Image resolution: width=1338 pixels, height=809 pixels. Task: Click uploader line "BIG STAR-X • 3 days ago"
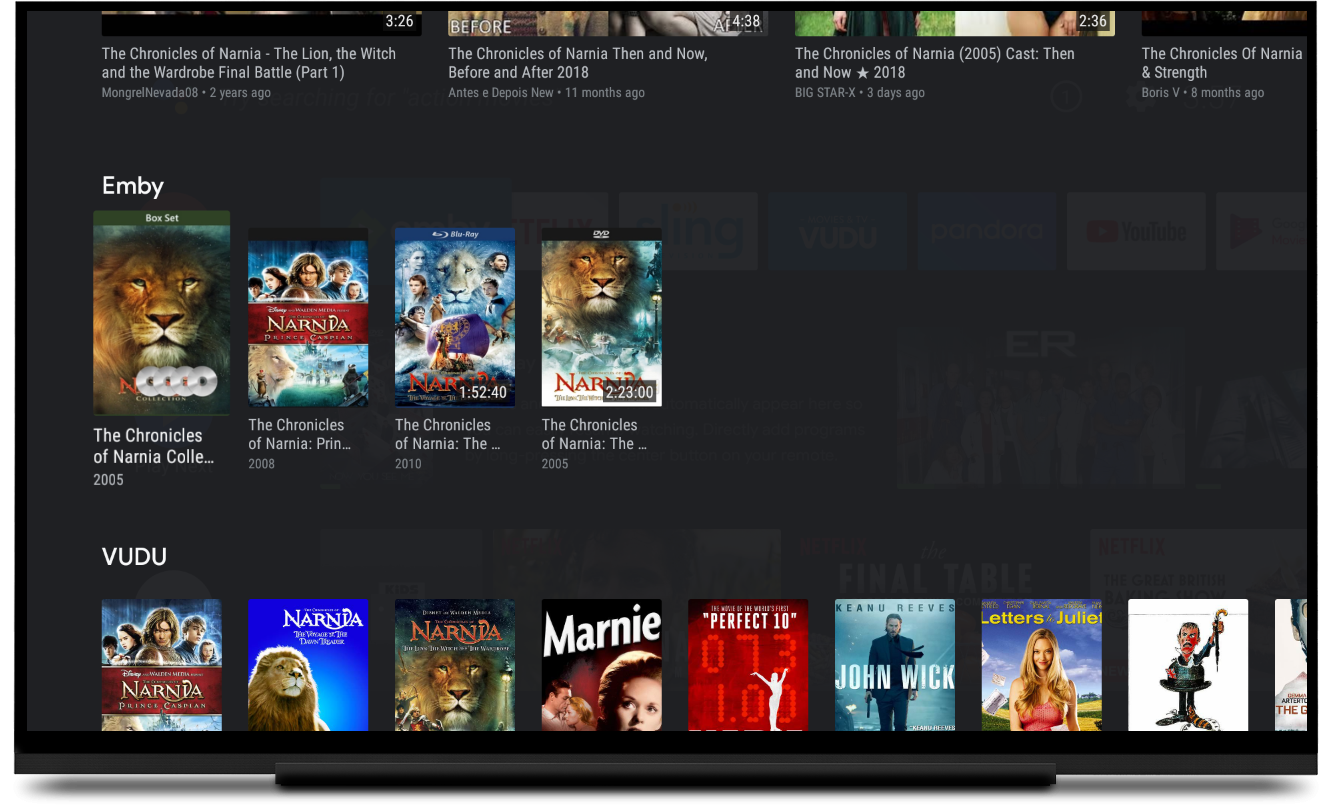point(860,93)
